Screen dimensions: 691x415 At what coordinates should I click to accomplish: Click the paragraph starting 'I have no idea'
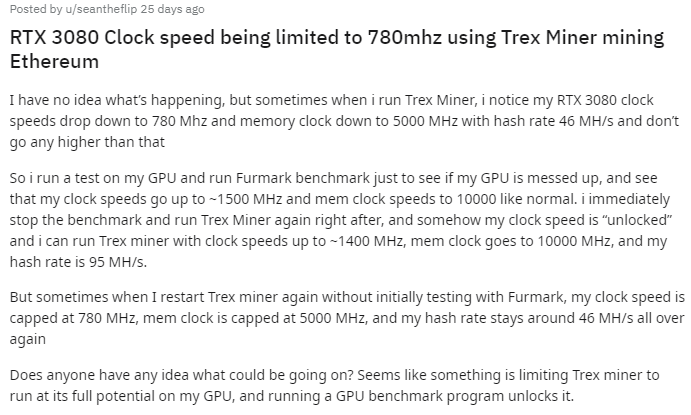344,121
